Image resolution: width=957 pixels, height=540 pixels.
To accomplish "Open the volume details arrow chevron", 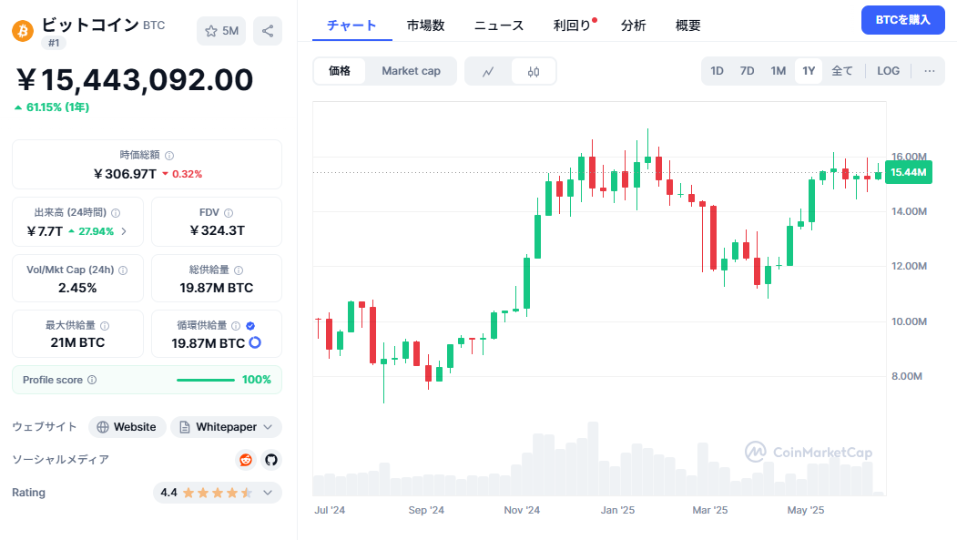I will click(x=124, y=231).
